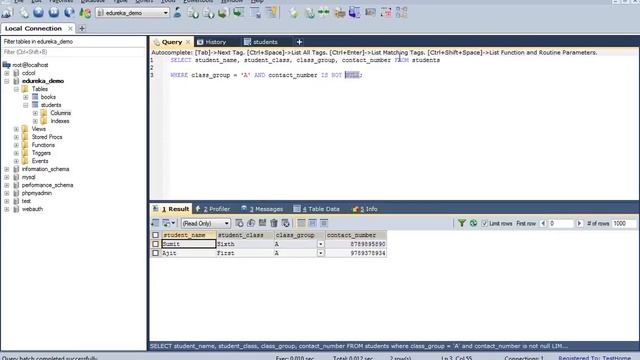Switch result to grid view icon
Image resolution: width=640 pixels, height=360 pixels.
coord(301,223)
